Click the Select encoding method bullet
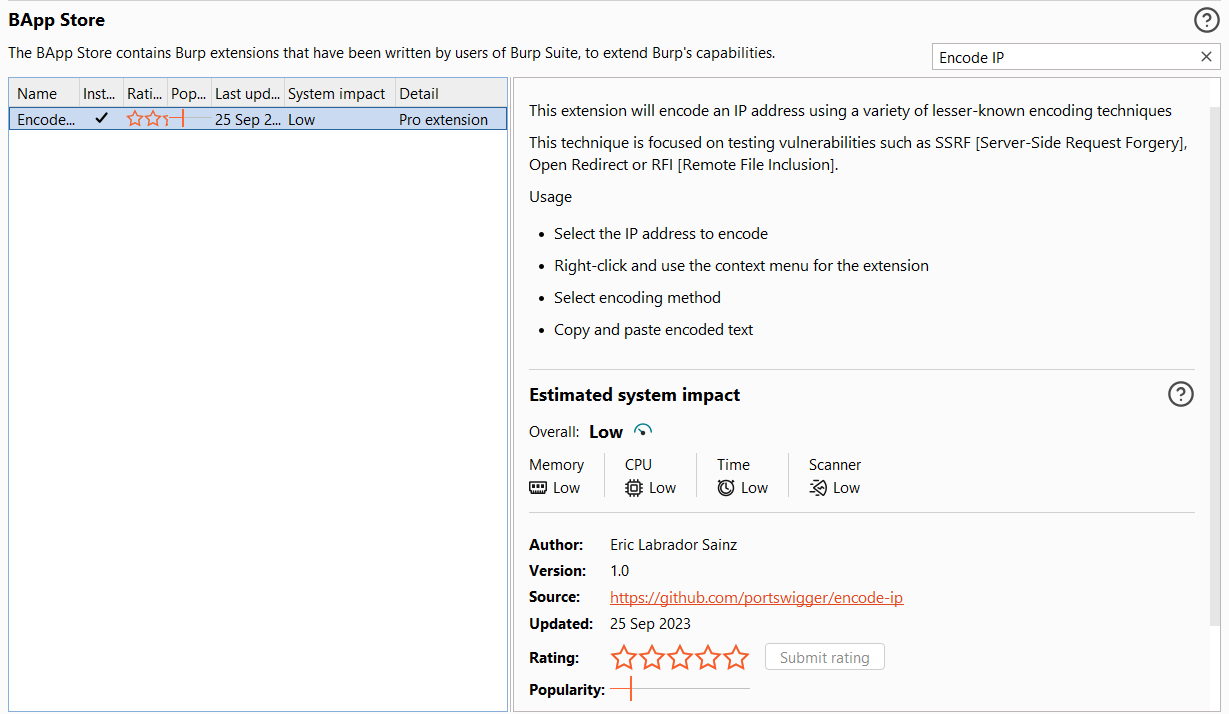The image size is (1229, 714). 637,297
